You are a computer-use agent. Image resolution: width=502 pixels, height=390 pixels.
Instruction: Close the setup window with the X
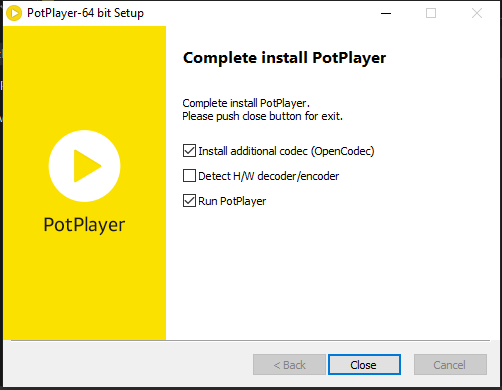pos(477,13)
